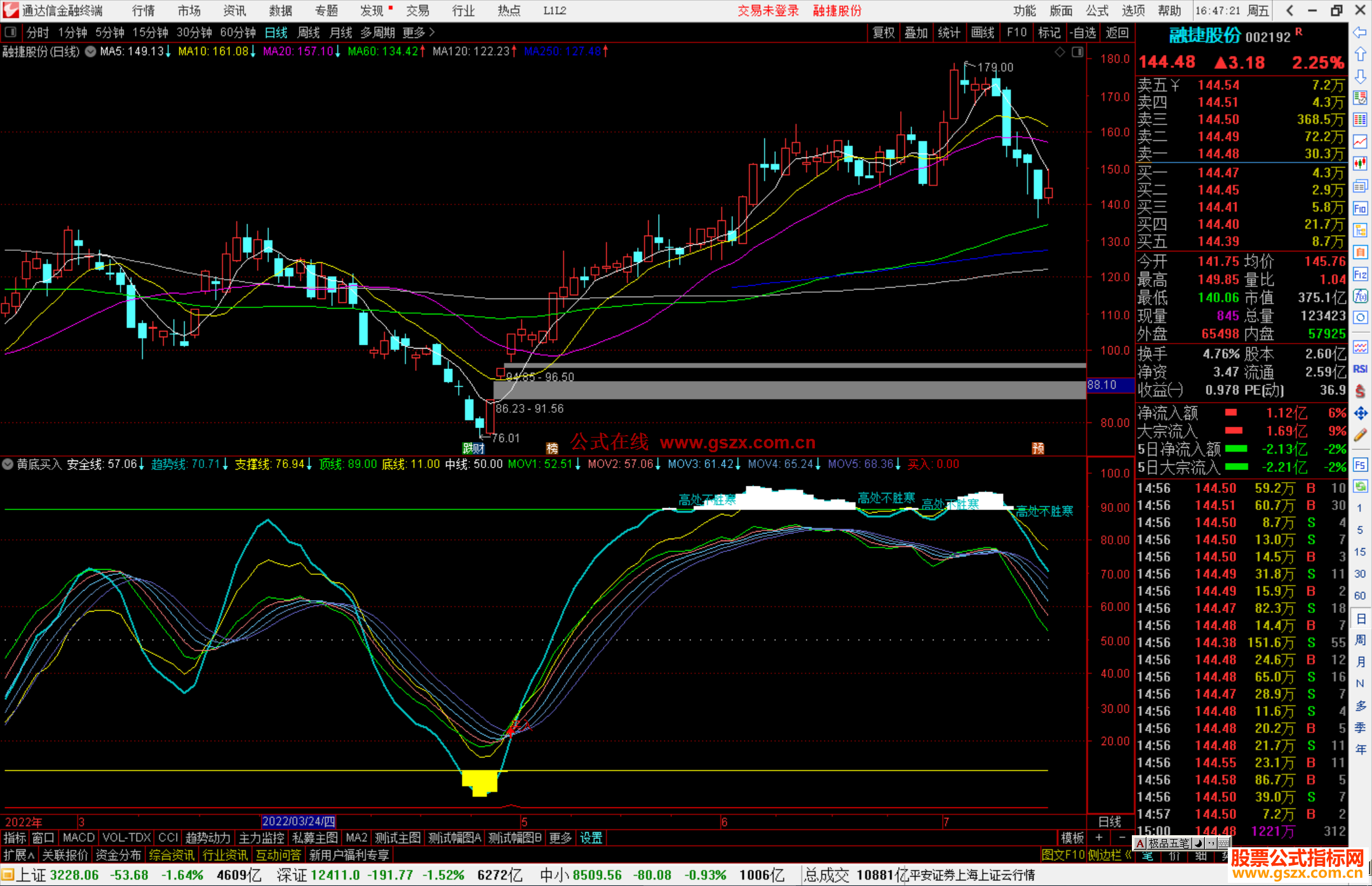This screenshot has width=1372, height=886.
Task: Click the 返回 back button
Action: 1117,32
